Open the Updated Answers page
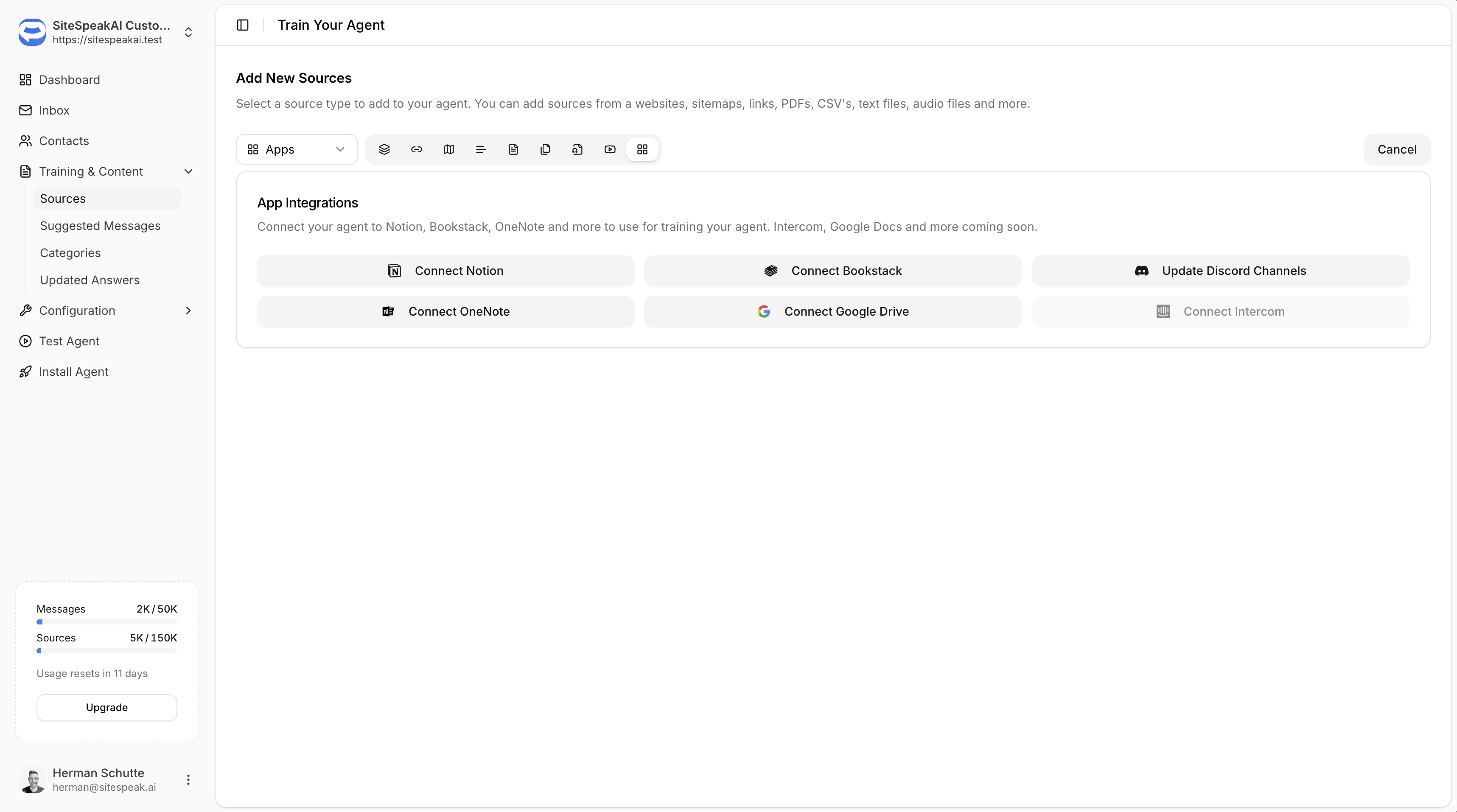The height and width of the screenshot is (812, 1457). 90,280
